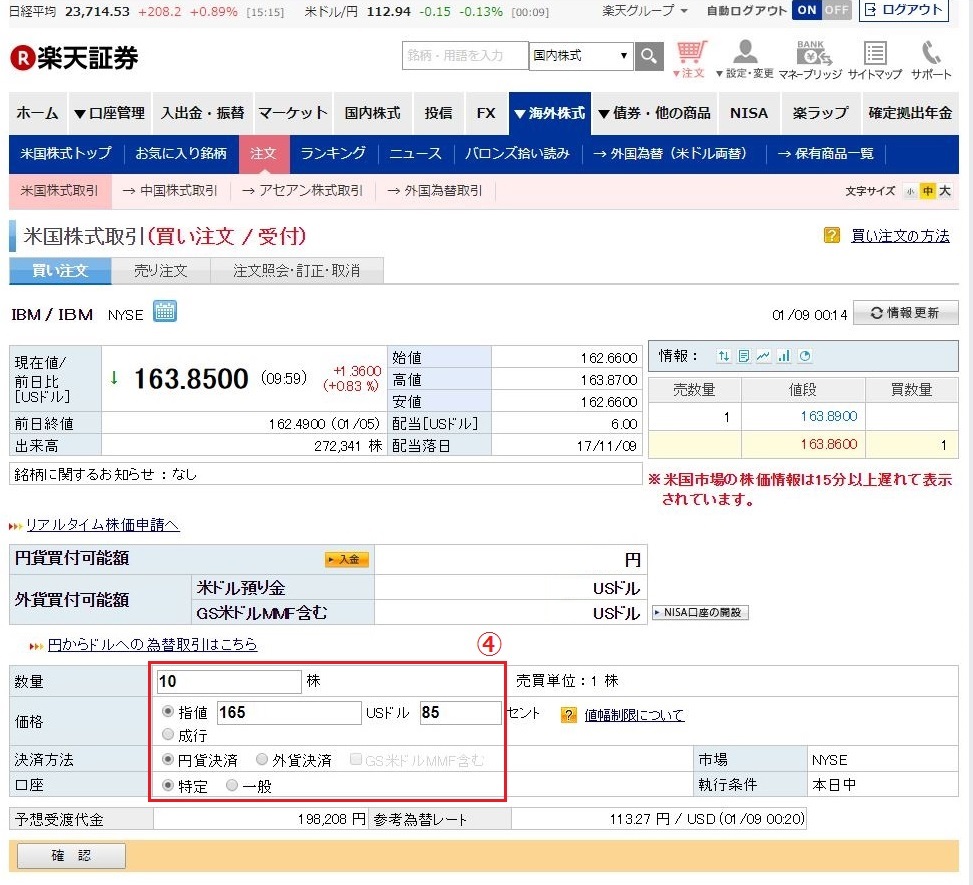973x885 pixels.
Task: Open お気に入り銘柄 submenu
Action: coord(181,153)
